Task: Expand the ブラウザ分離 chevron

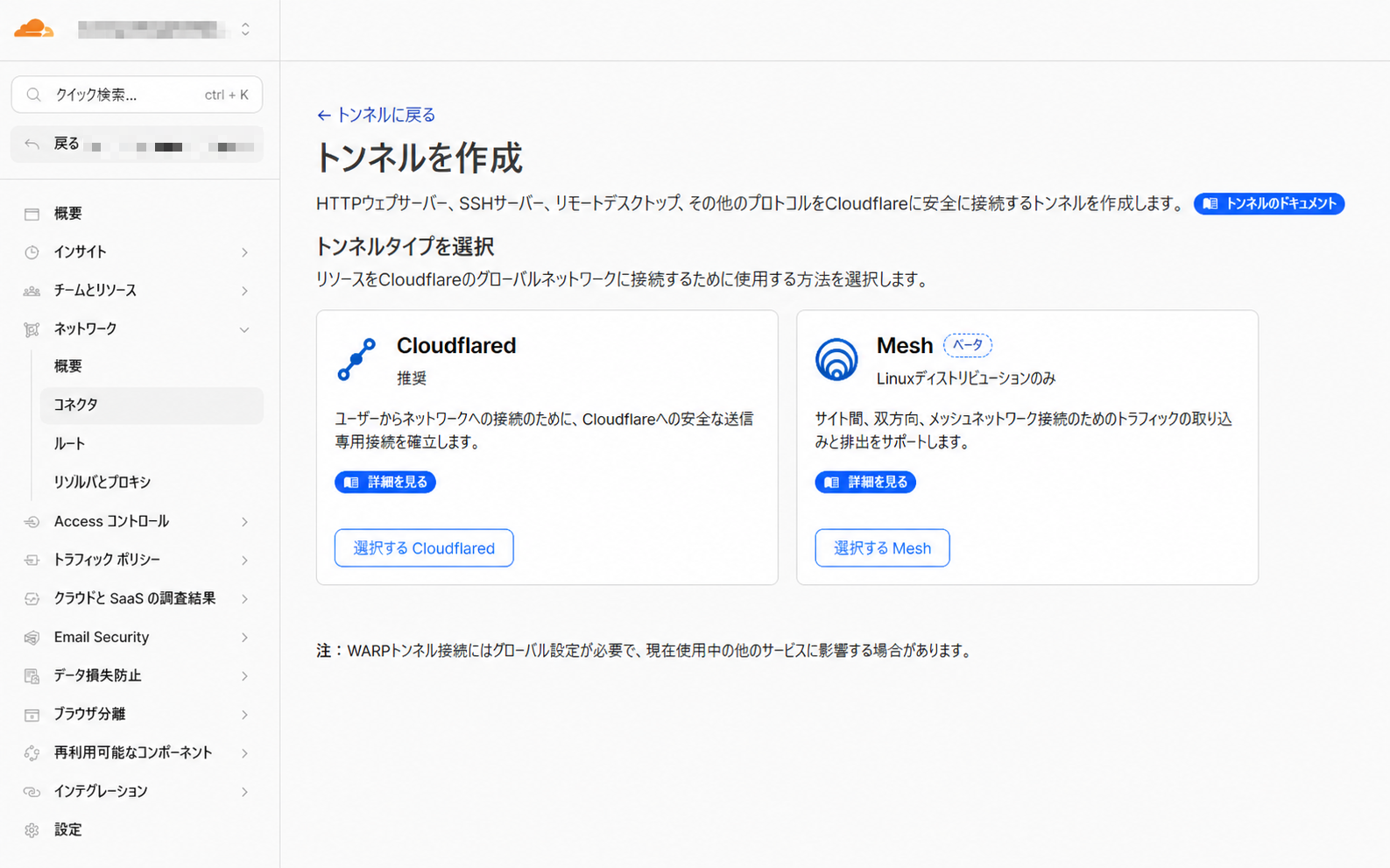Action: 245,715
